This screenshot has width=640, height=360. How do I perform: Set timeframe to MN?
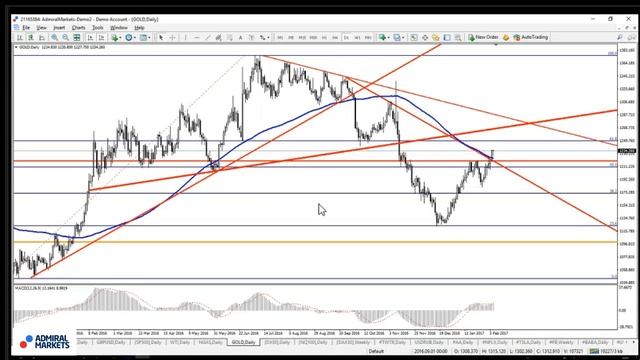[368, 38]
